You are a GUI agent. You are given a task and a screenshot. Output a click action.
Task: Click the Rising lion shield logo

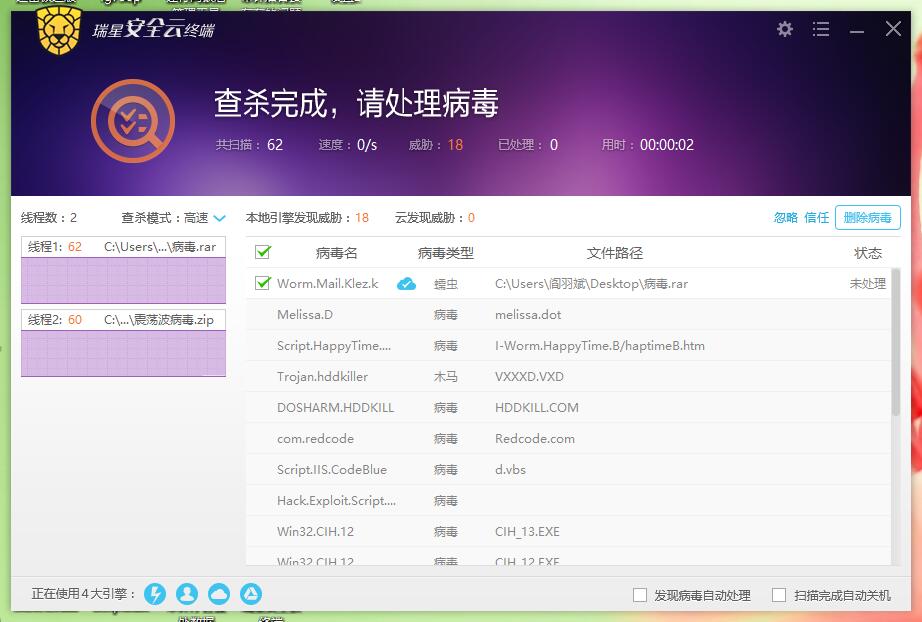point(59,31)
